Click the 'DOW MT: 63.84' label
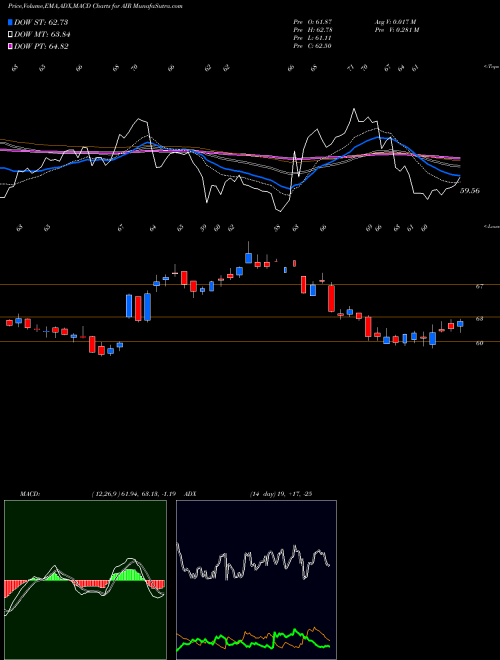 point(42,35)
